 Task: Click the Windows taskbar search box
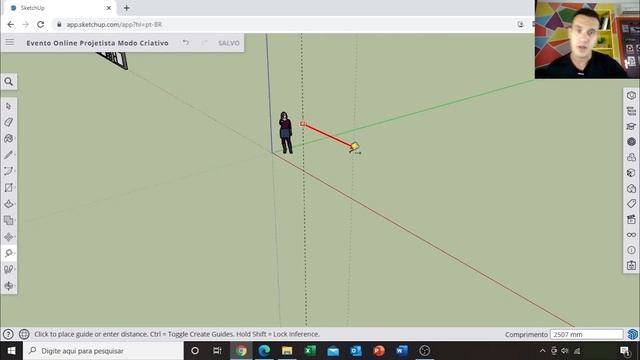[x=103, y=351]
